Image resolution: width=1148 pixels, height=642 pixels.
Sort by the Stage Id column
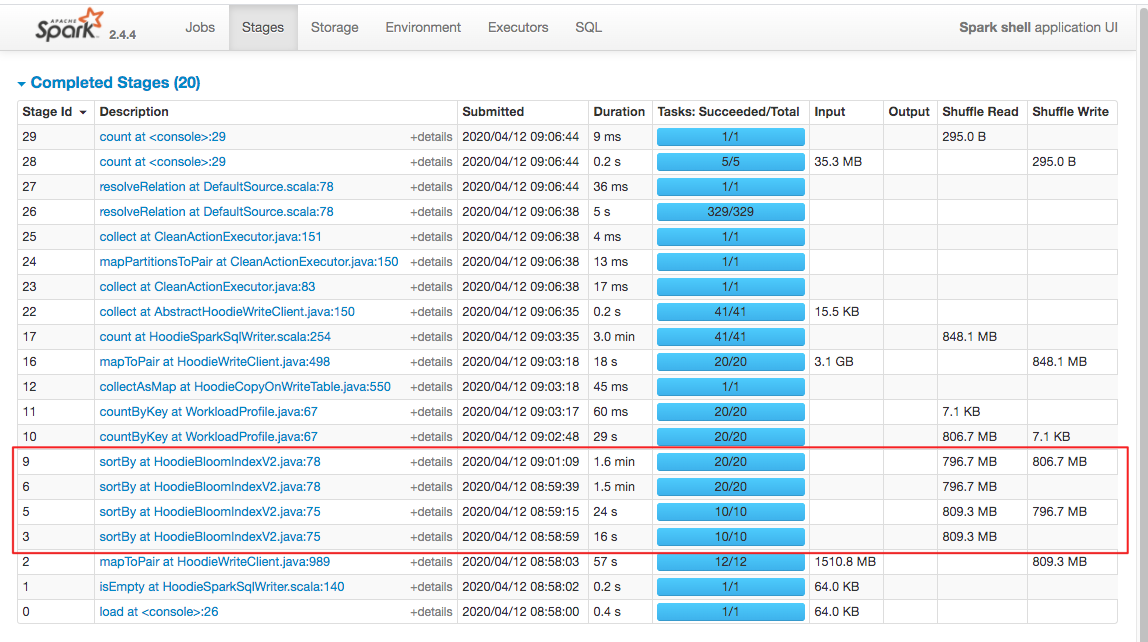click(55, 112)
